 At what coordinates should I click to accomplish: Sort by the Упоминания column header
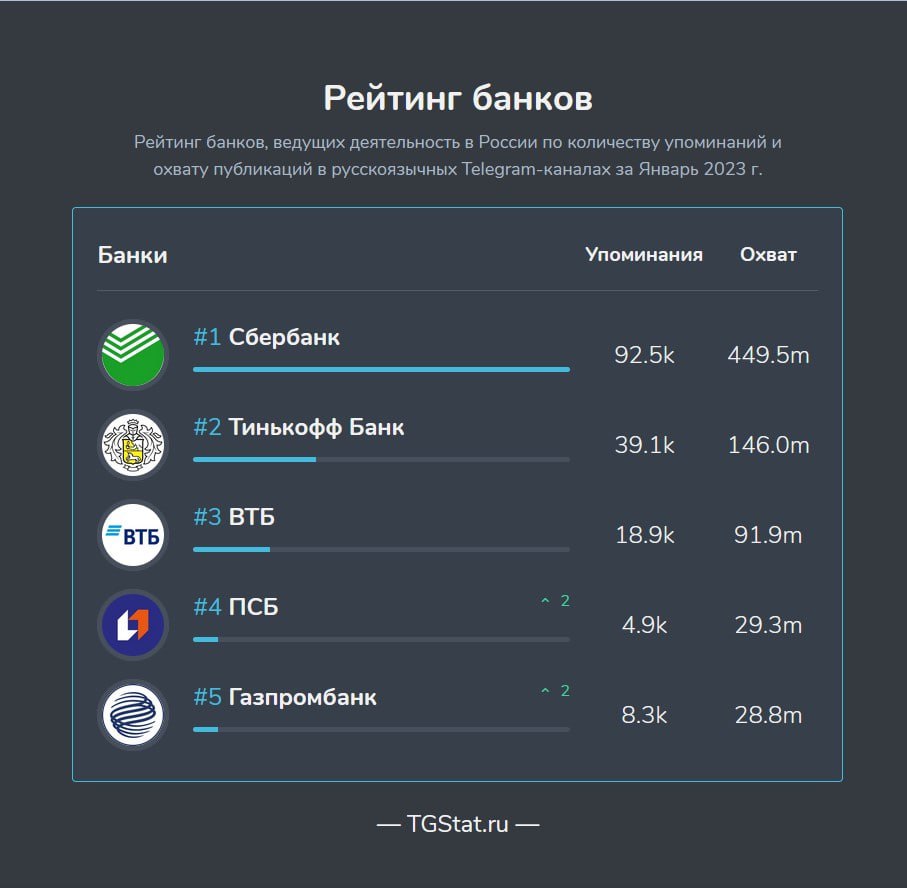644,255
